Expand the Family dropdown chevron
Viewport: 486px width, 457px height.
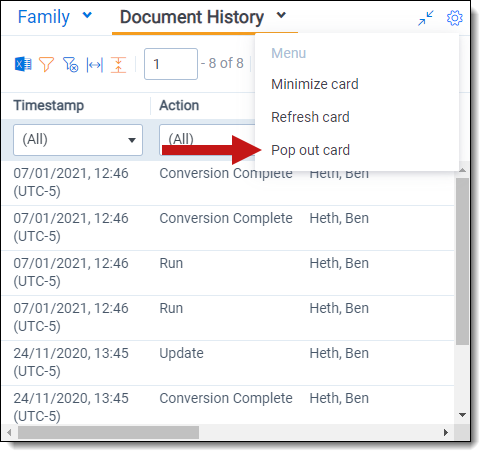click(87, 15)
